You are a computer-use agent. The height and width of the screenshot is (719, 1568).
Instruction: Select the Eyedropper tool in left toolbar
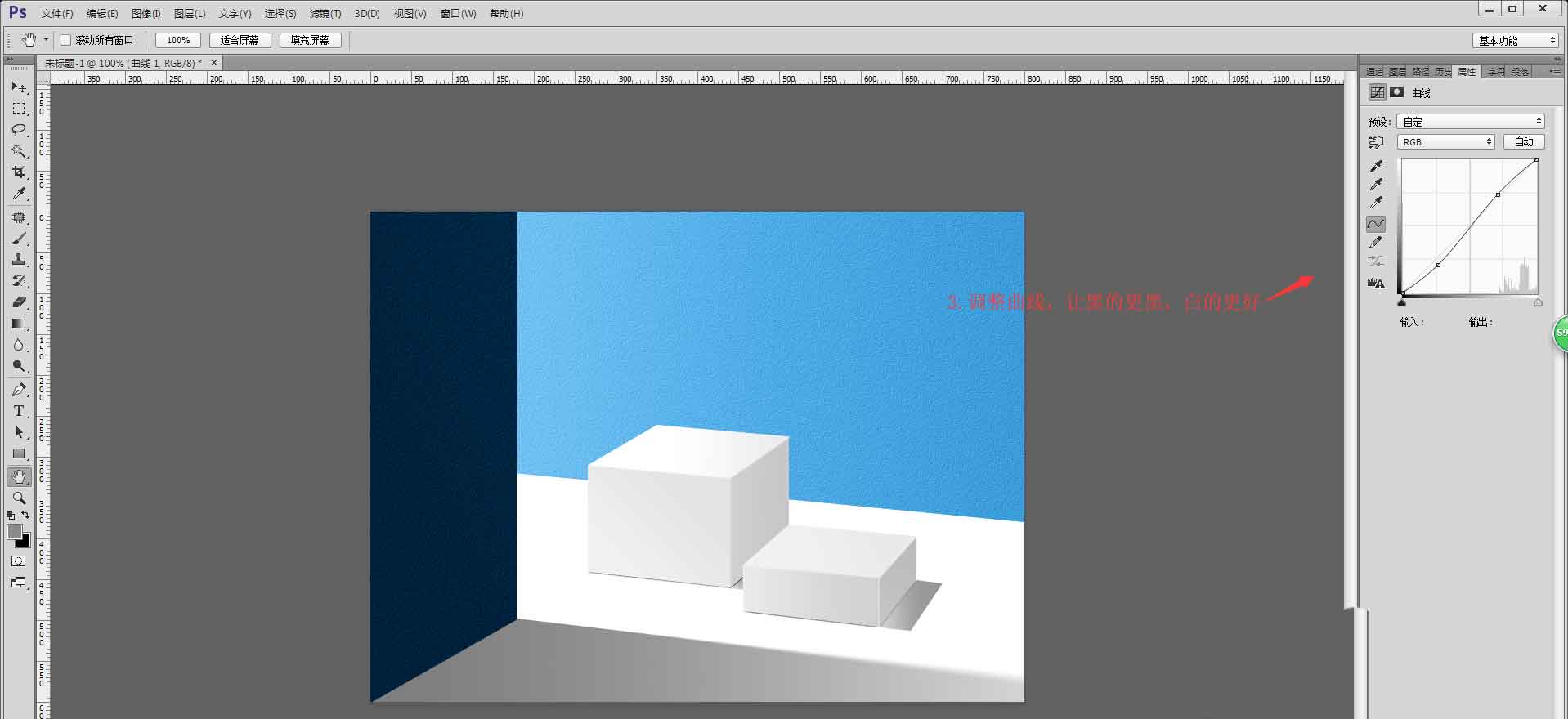pyautogui.click(x=19, y=193)
